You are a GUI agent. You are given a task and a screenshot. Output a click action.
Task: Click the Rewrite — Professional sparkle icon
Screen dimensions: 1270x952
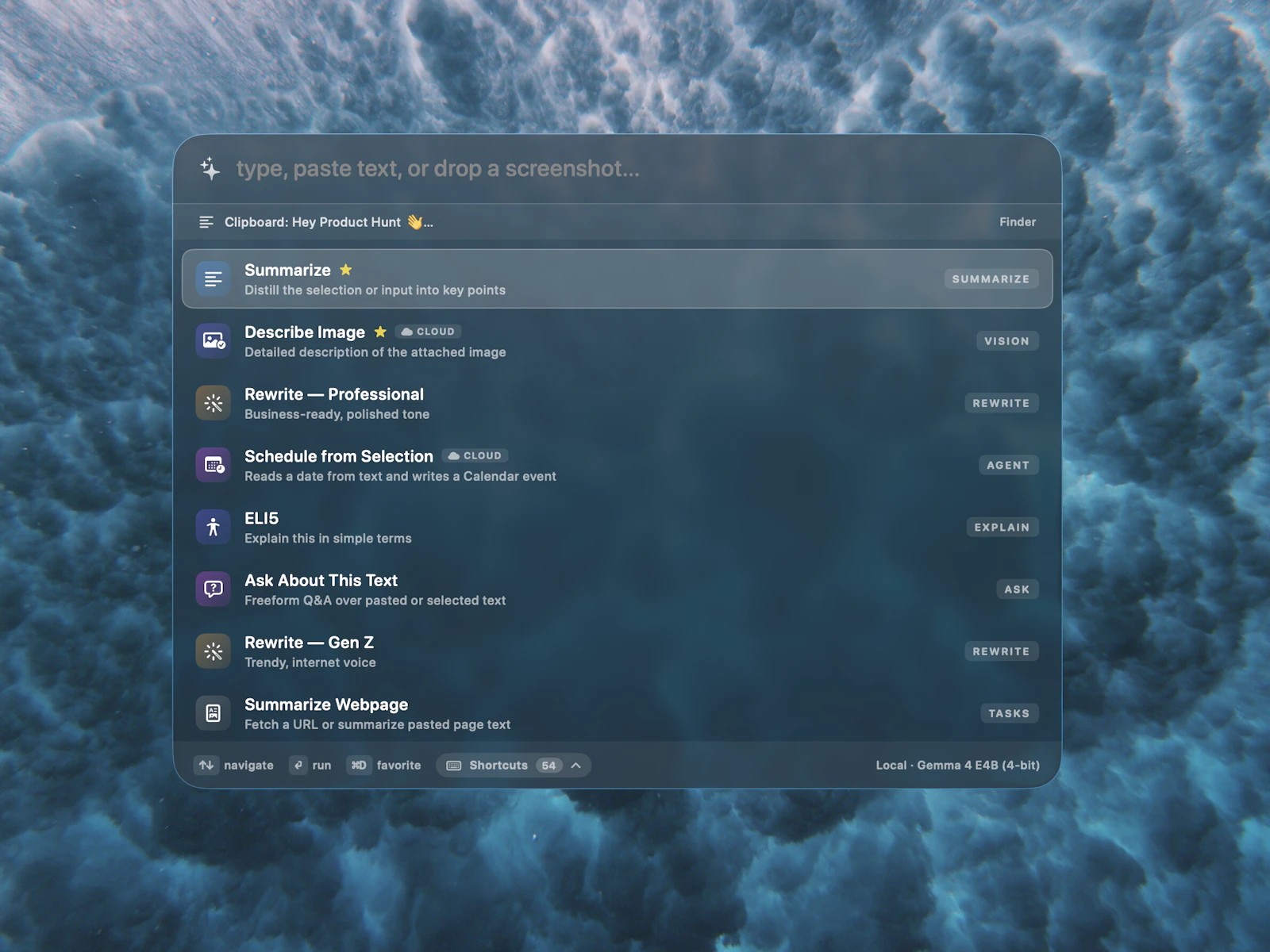pyautogui.click(x=214, y=403)
